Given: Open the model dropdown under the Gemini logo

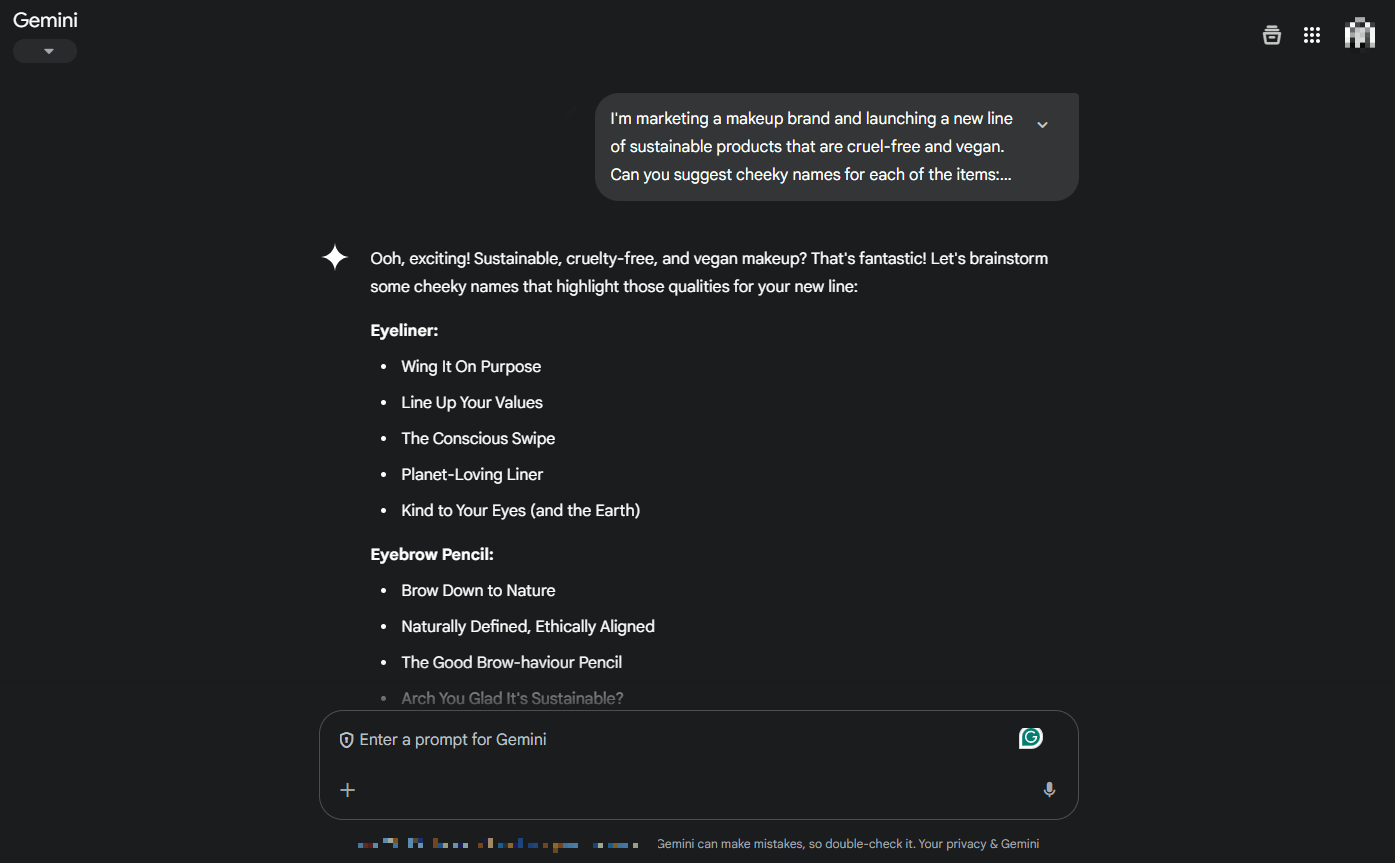Looking at the screenshot, I should (x=46, y=51).
